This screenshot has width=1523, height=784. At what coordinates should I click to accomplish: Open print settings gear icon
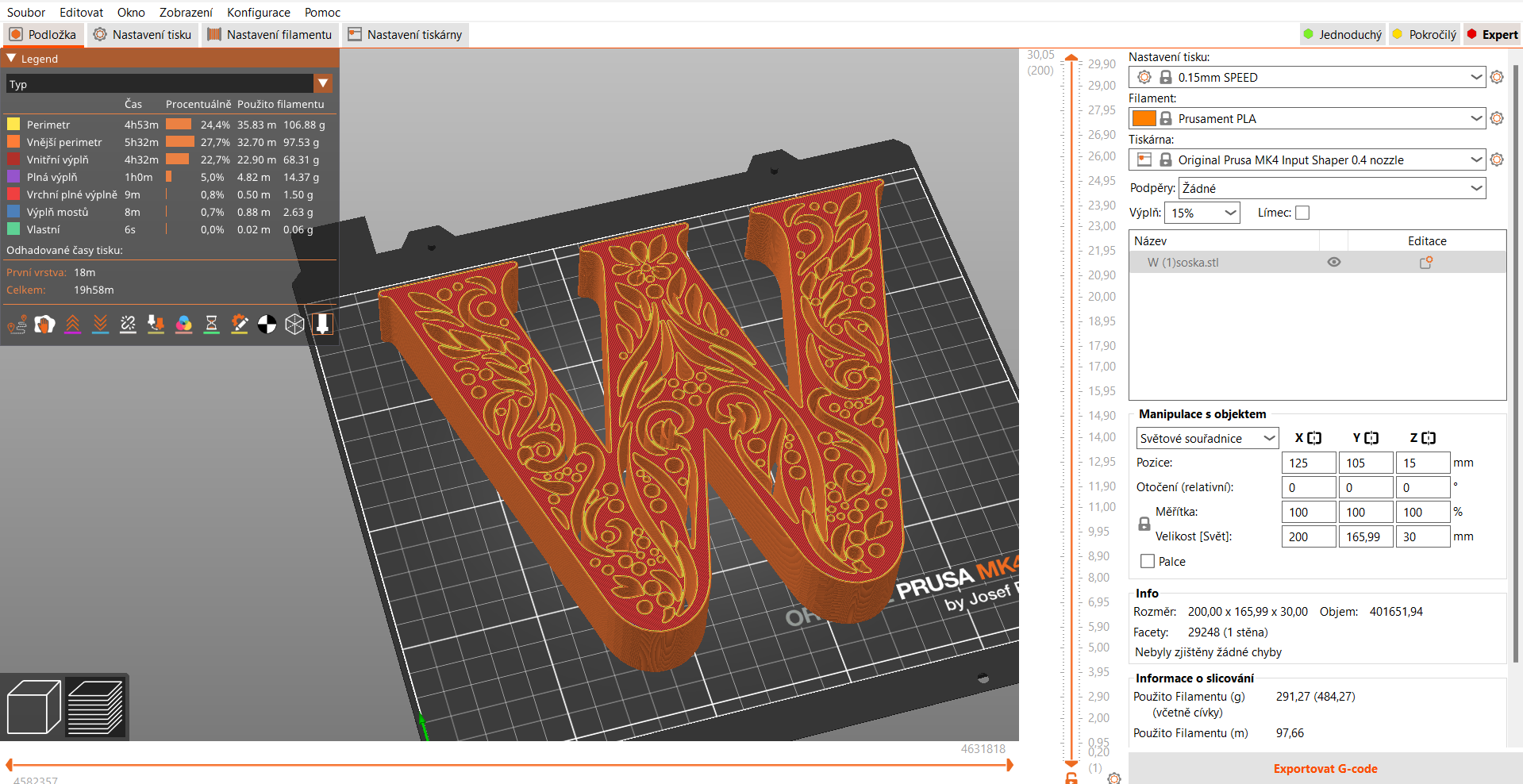click(x=1497, y=77)
